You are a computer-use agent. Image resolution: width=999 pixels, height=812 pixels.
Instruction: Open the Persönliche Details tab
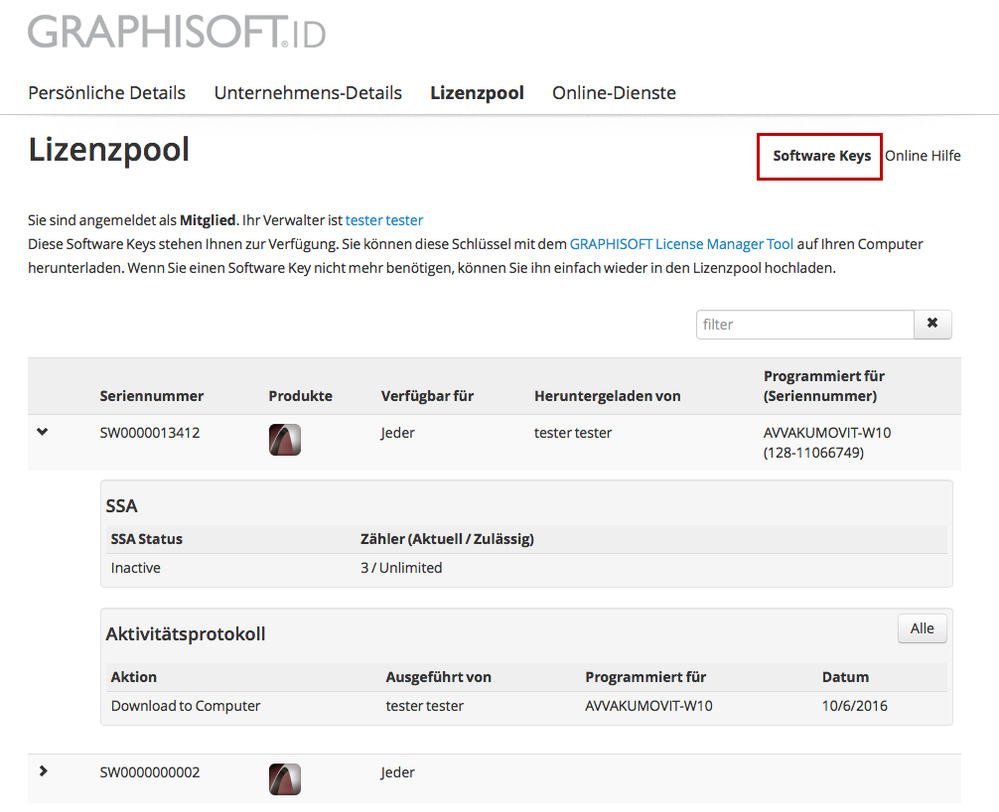coord(107,93)
